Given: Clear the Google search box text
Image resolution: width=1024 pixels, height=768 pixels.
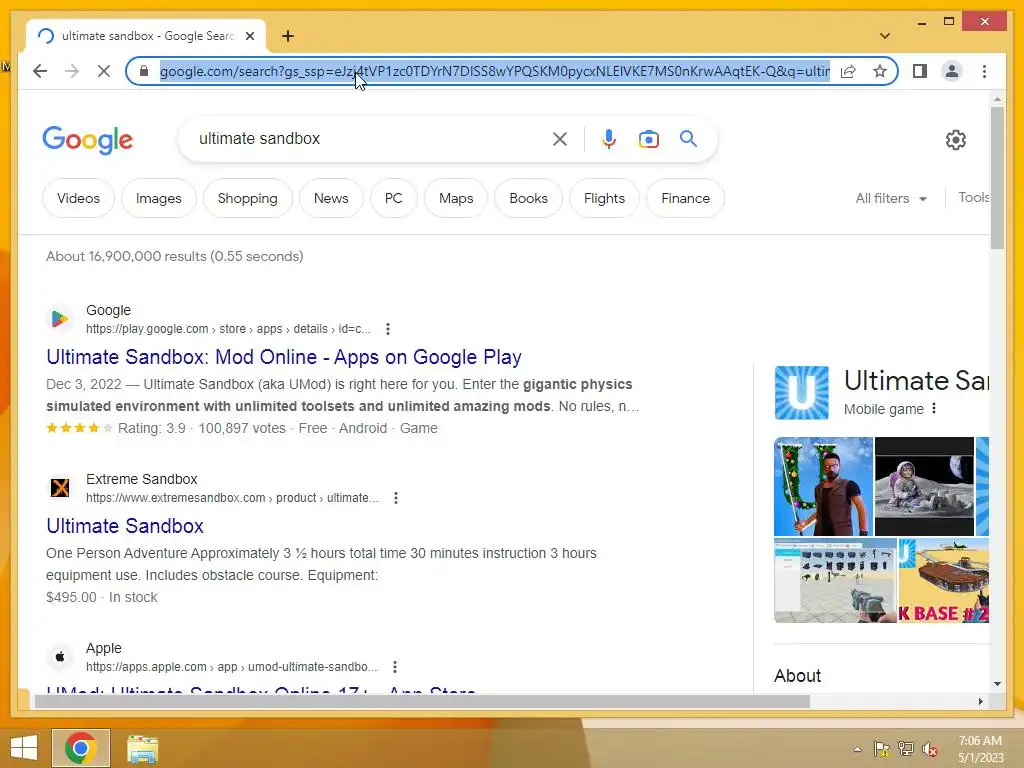Looking at the screenshot, I should point(560,139).
